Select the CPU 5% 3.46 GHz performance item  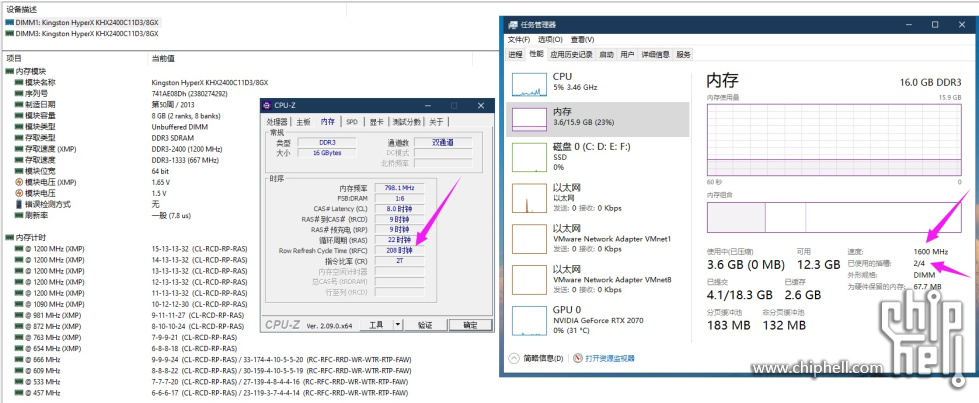pos(598,82)
